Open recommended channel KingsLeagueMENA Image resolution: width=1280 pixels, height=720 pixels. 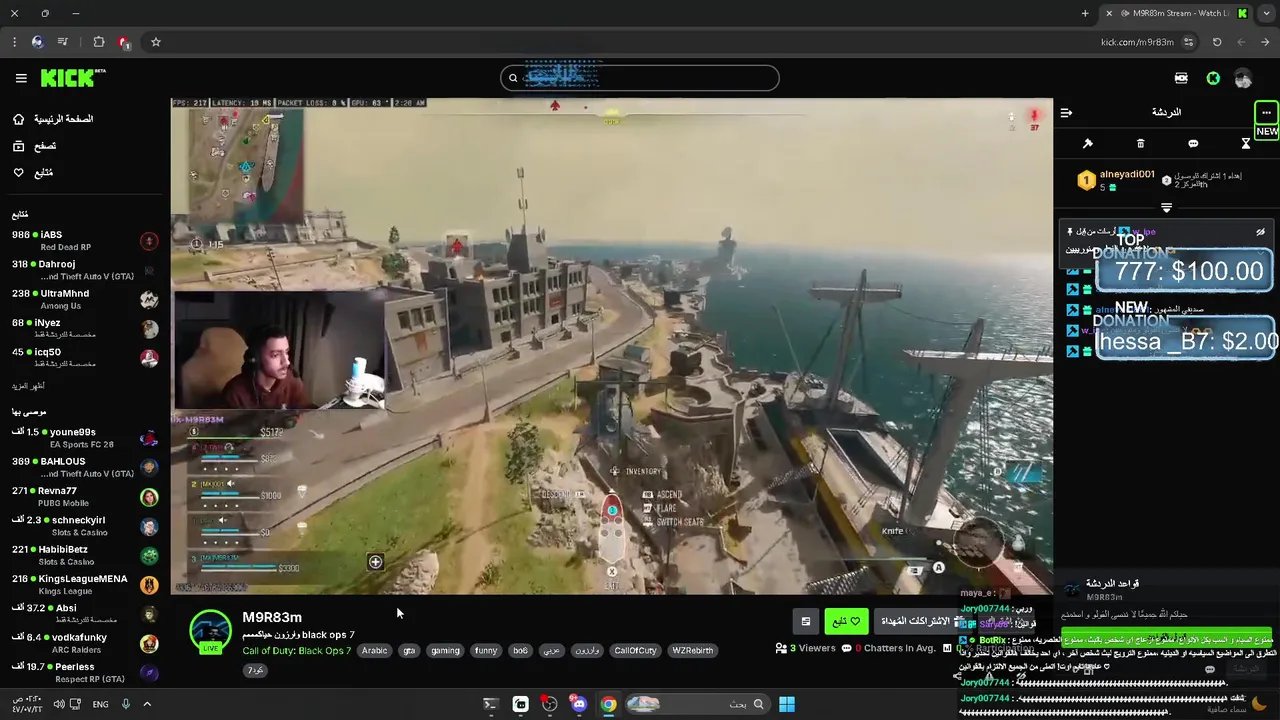pos(85,584)
